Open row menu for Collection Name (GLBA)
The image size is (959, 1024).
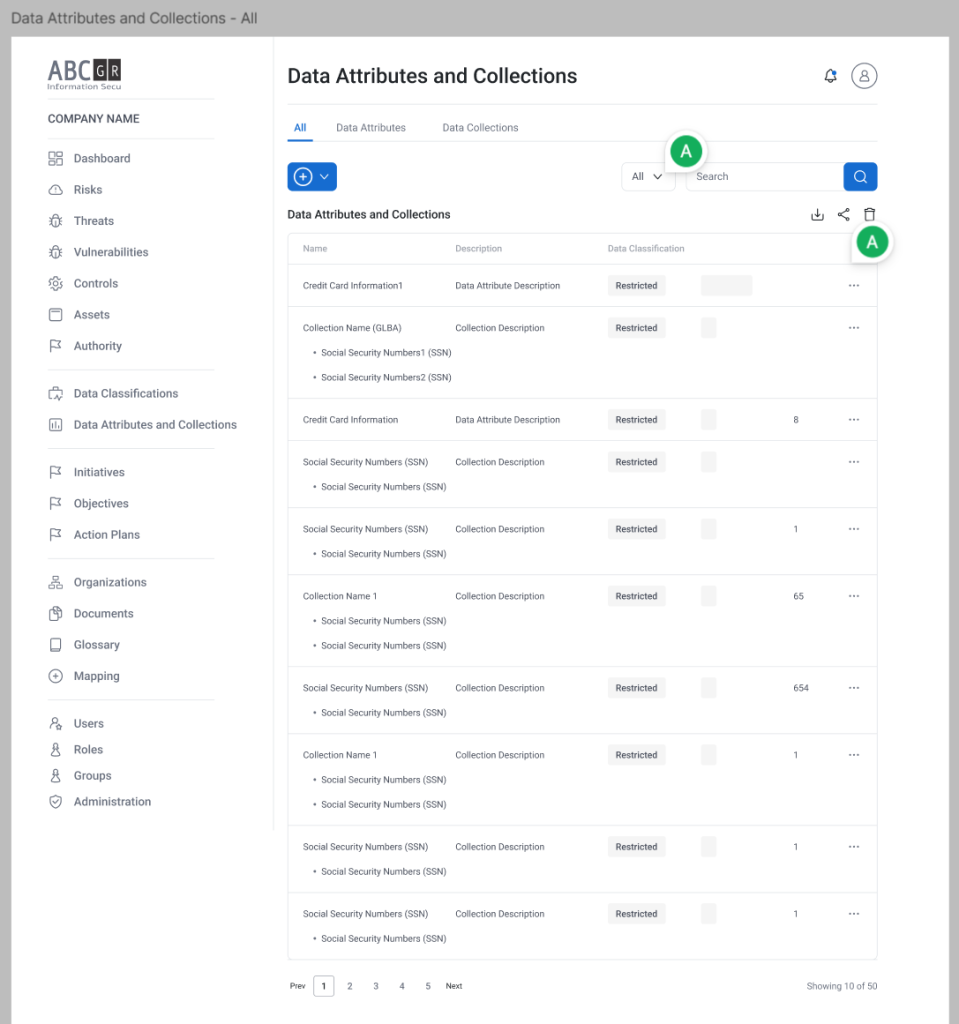pyautogui.click(x=853, y=328)
